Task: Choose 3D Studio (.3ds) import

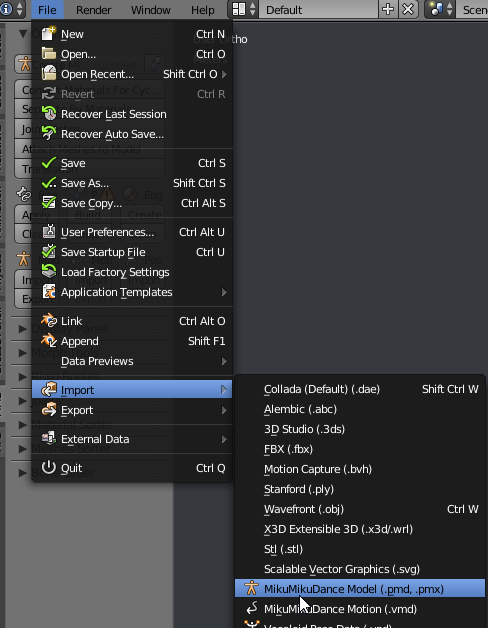Action: [x=360, y=429]
